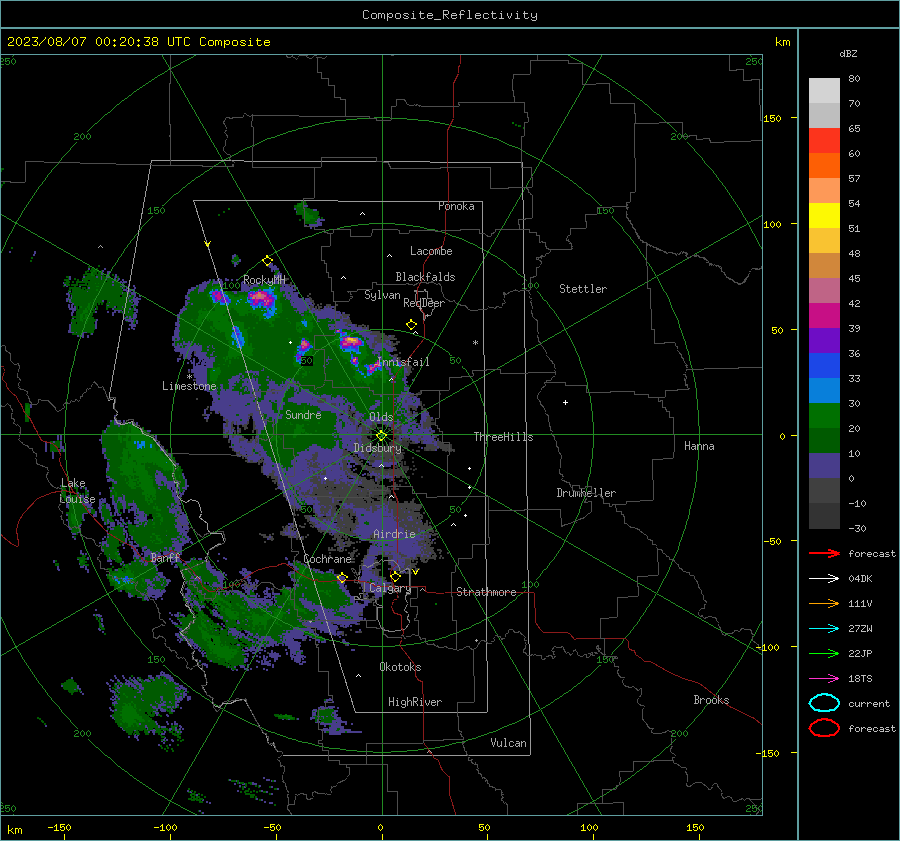Screen dimensions: 900x841
Task: Click the cyan current ellipse icon
Action: click(824, 703)
